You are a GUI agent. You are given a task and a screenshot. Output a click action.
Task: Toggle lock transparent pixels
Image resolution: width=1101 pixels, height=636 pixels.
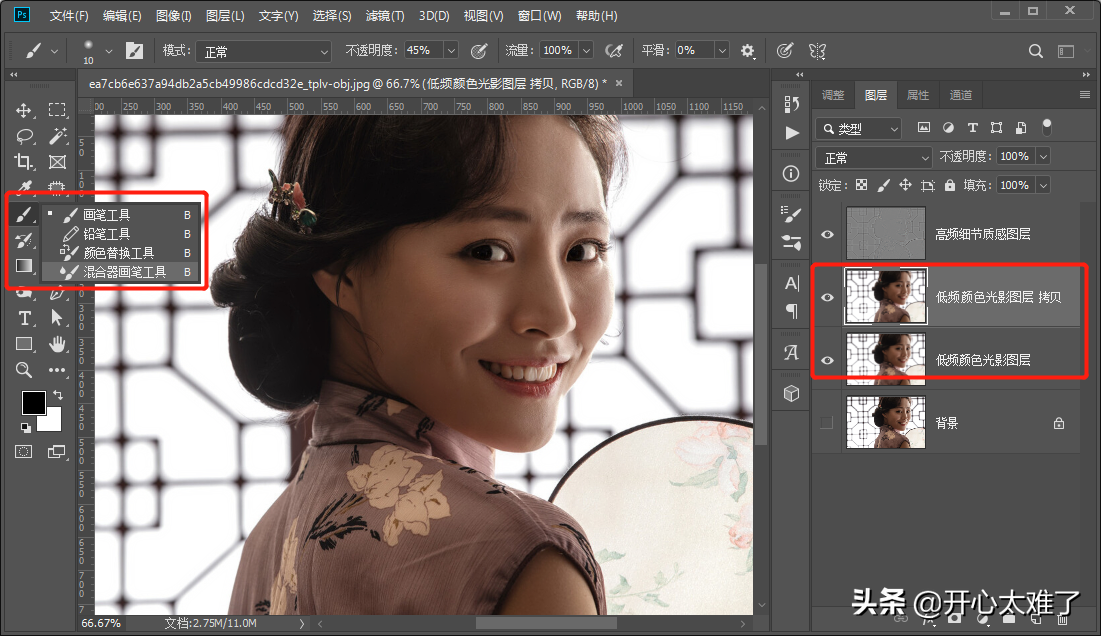[862, 185]
